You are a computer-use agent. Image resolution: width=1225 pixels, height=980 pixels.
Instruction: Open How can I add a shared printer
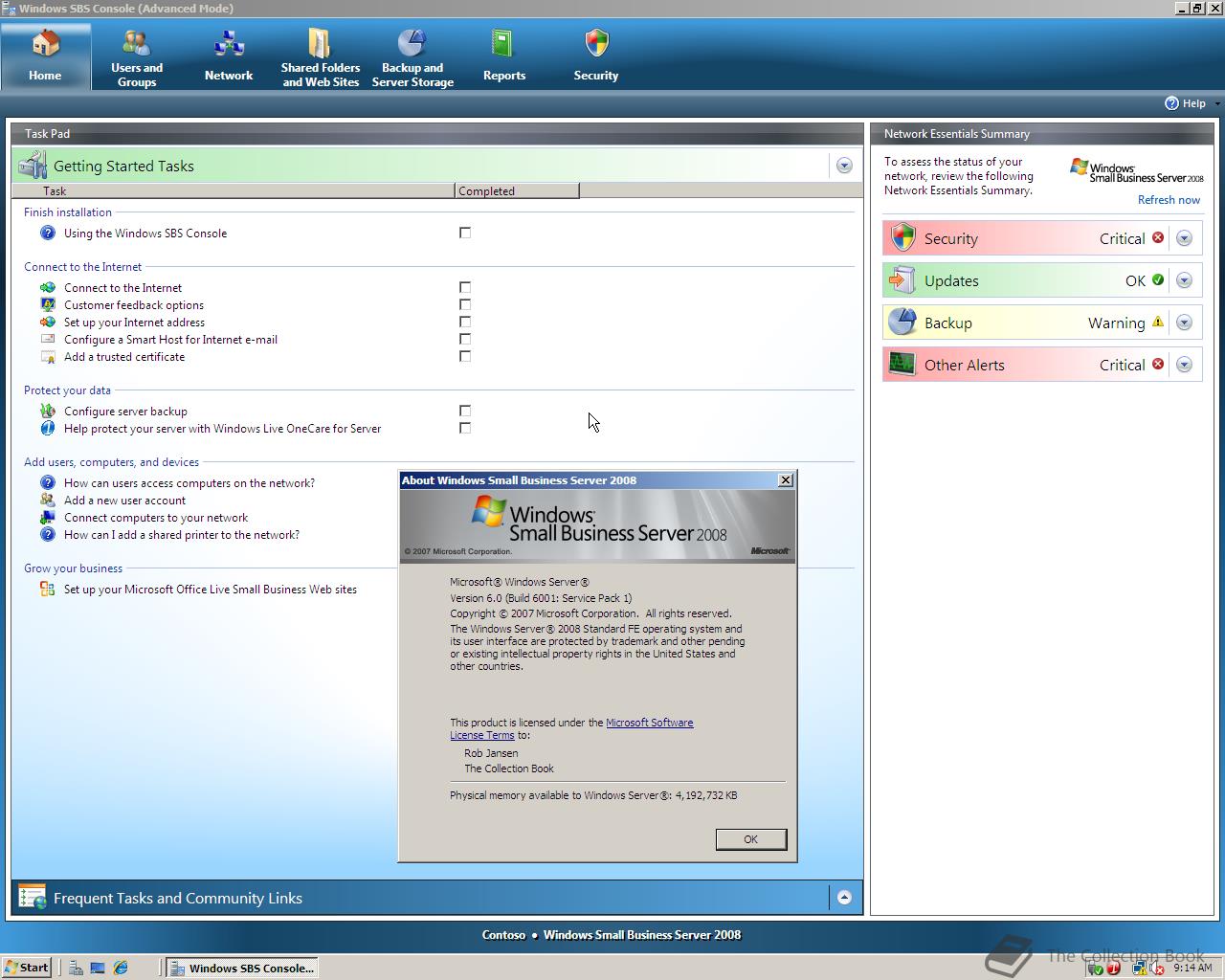click(182, 535)
